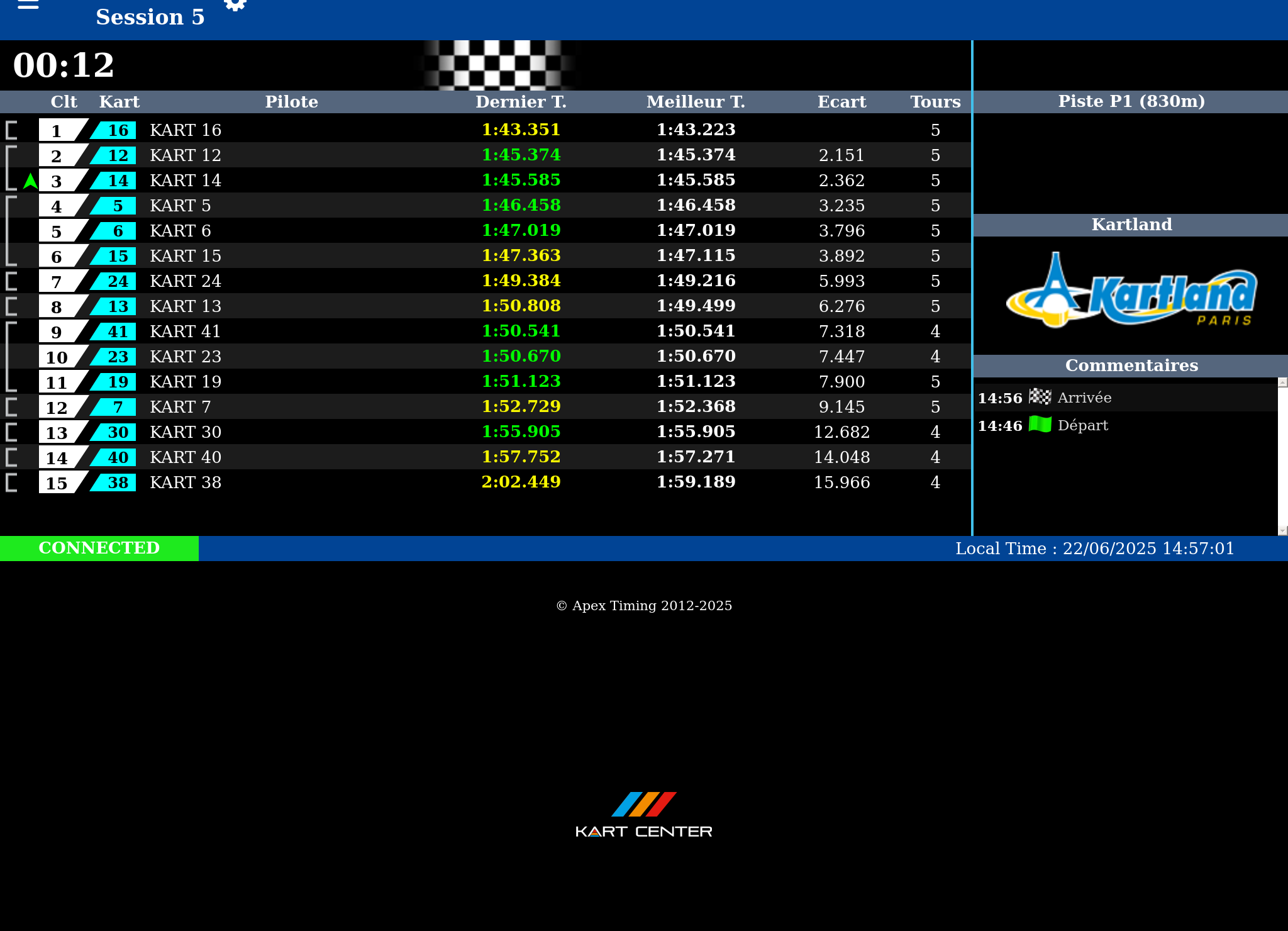Open the hamburger menu icon

click(28, 5)
